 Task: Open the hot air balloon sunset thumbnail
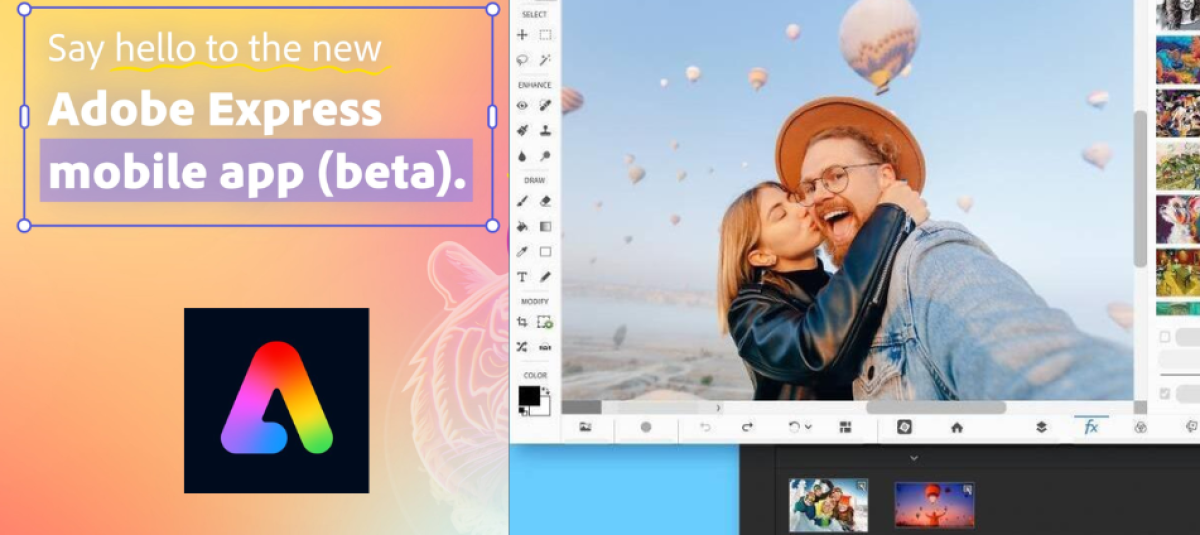[x=934, y=505]
